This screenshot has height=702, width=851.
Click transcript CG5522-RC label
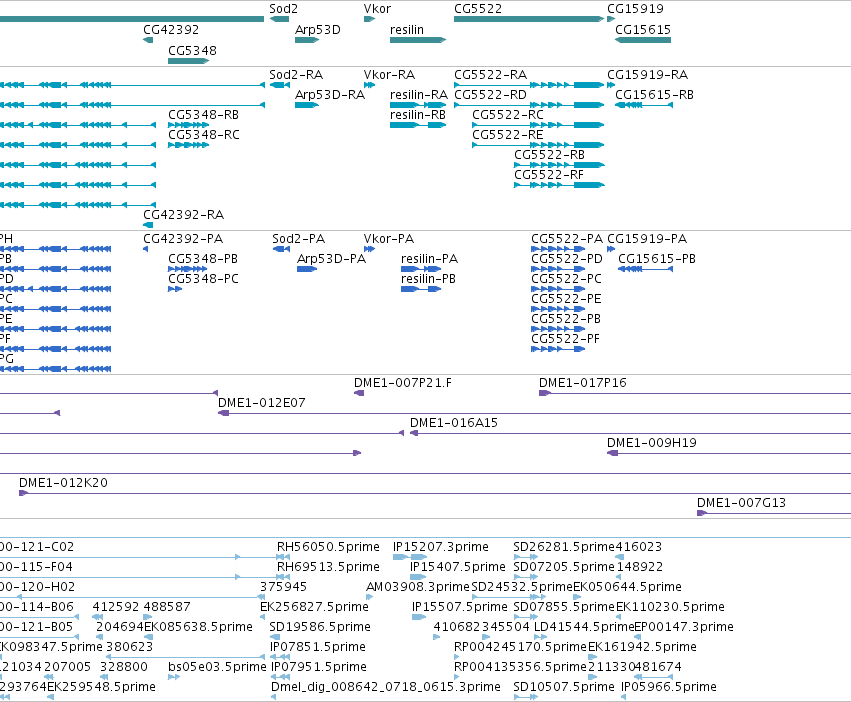pos(508,115)
